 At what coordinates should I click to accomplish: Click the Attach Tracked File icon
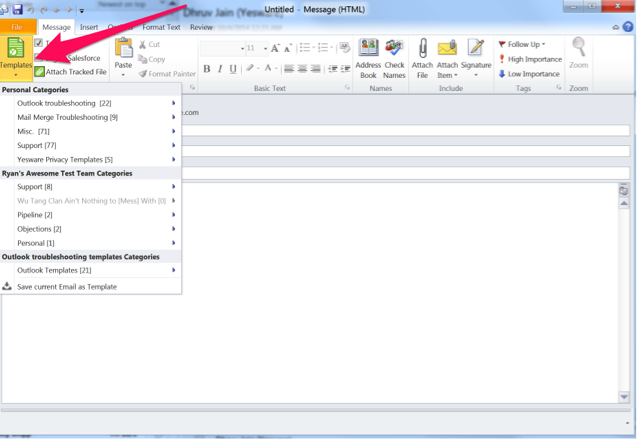click(x=39, y=72)
